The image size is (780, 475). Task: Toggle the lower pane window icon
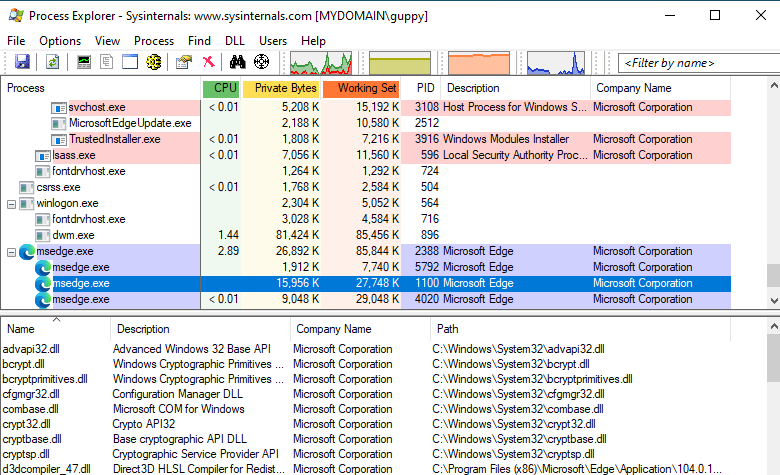[x=130, y=62]
